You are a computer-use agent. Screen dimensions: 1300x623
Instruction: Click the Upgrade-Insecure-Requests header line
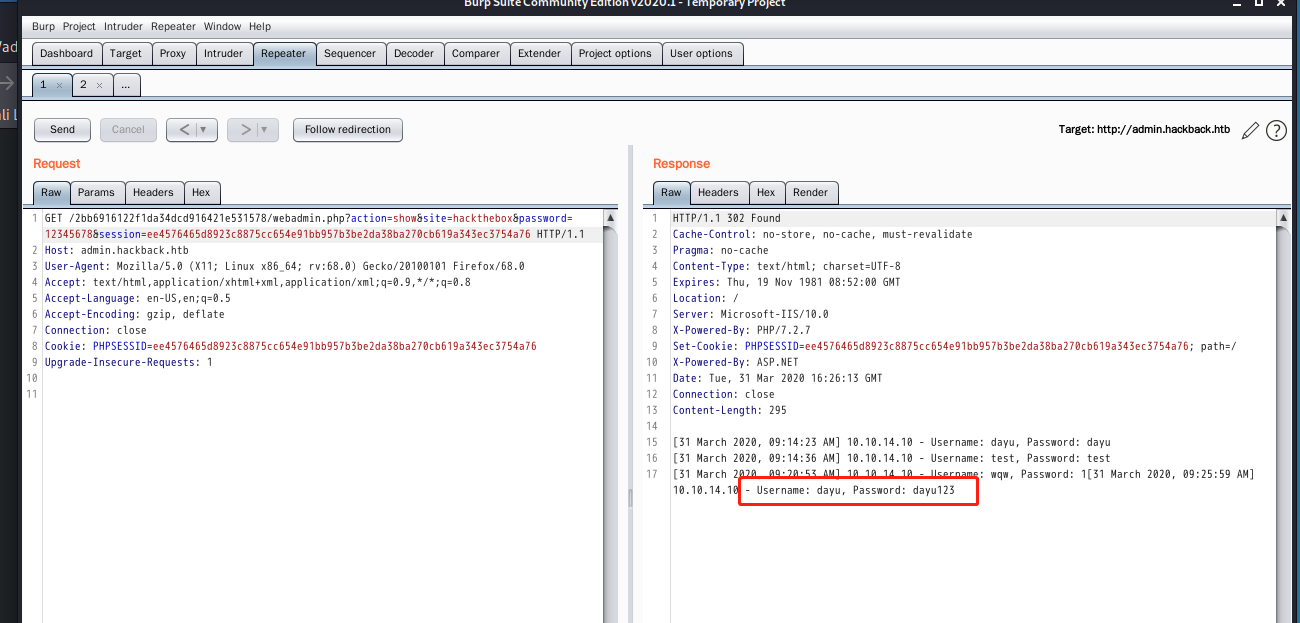point(129,362)
